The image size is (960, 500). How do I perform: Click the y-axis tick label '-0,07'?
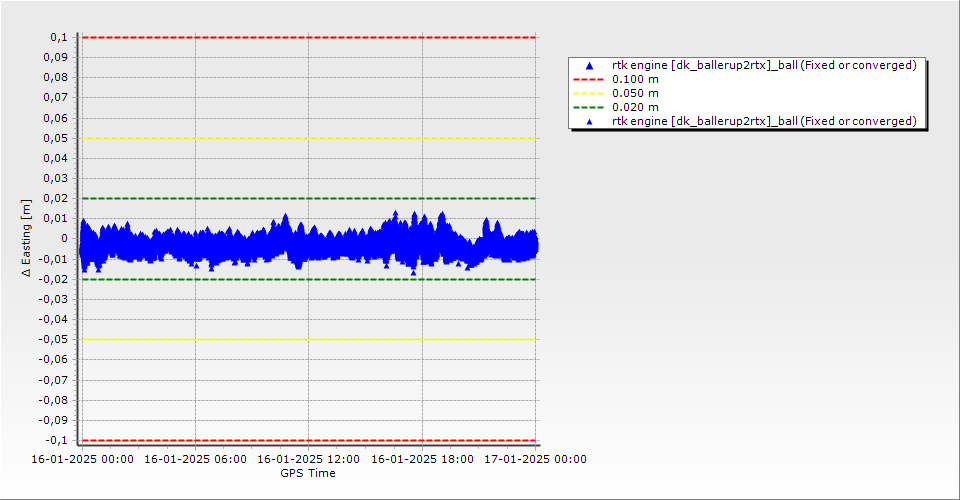[53, 380]
